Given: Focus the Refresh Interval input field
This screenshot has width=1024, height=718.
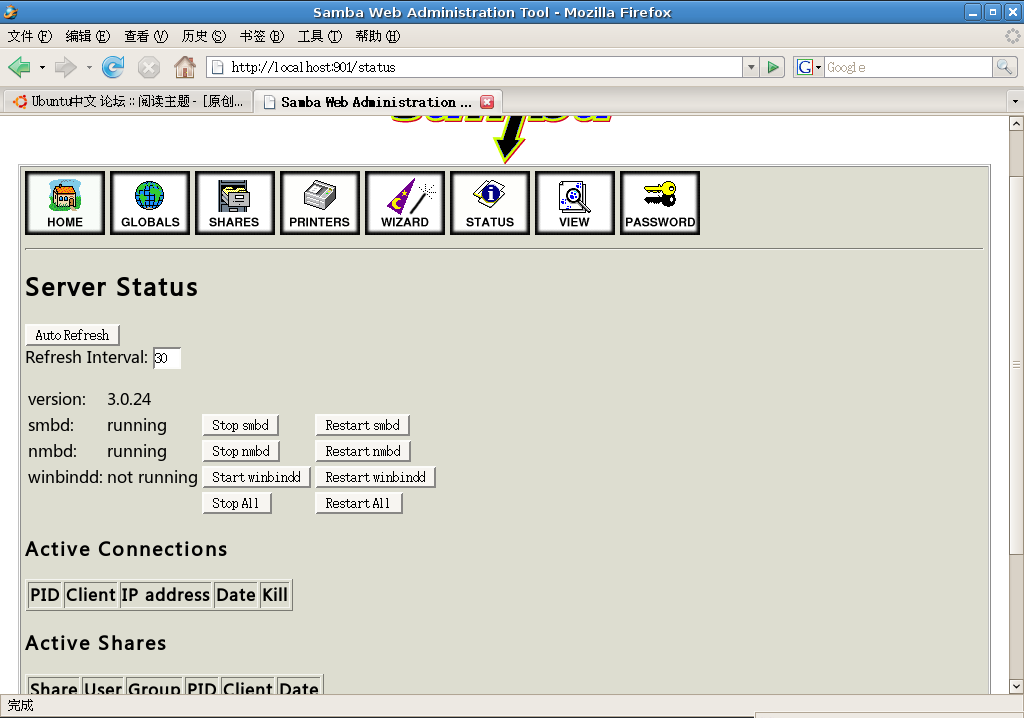Looking at the screenshot, I should click(167, 358).
